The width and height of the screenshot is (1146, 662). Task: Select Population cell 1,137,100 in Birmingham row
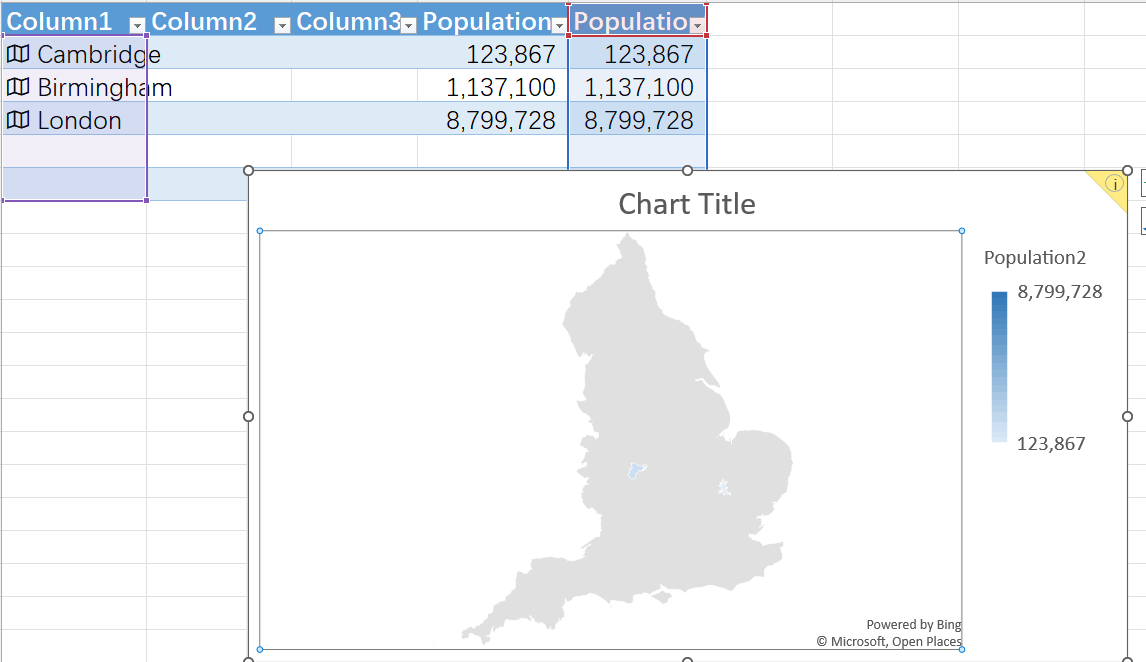coord(493,85)
